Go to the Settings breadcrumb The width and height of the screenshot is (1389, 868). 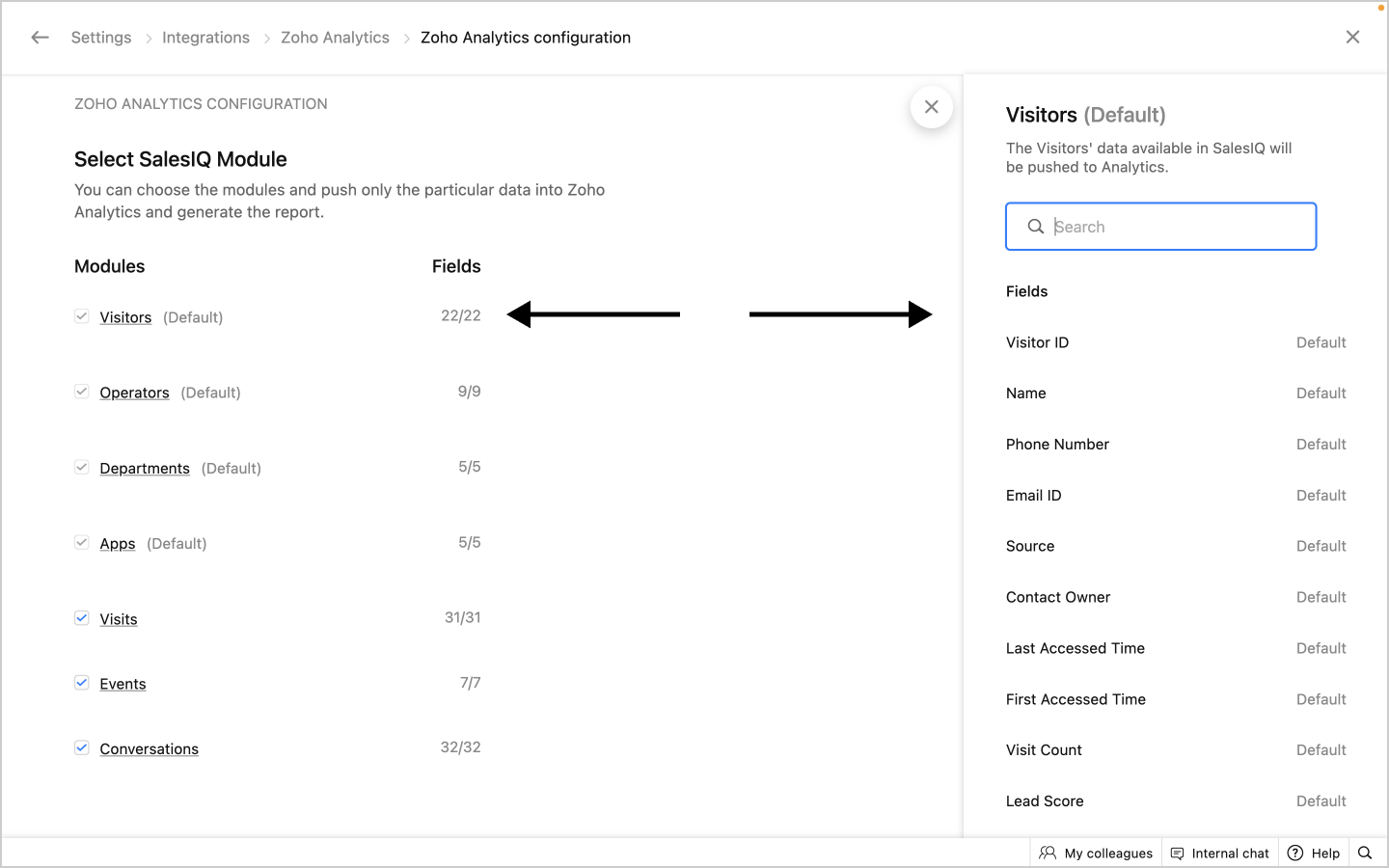[101, 38]
